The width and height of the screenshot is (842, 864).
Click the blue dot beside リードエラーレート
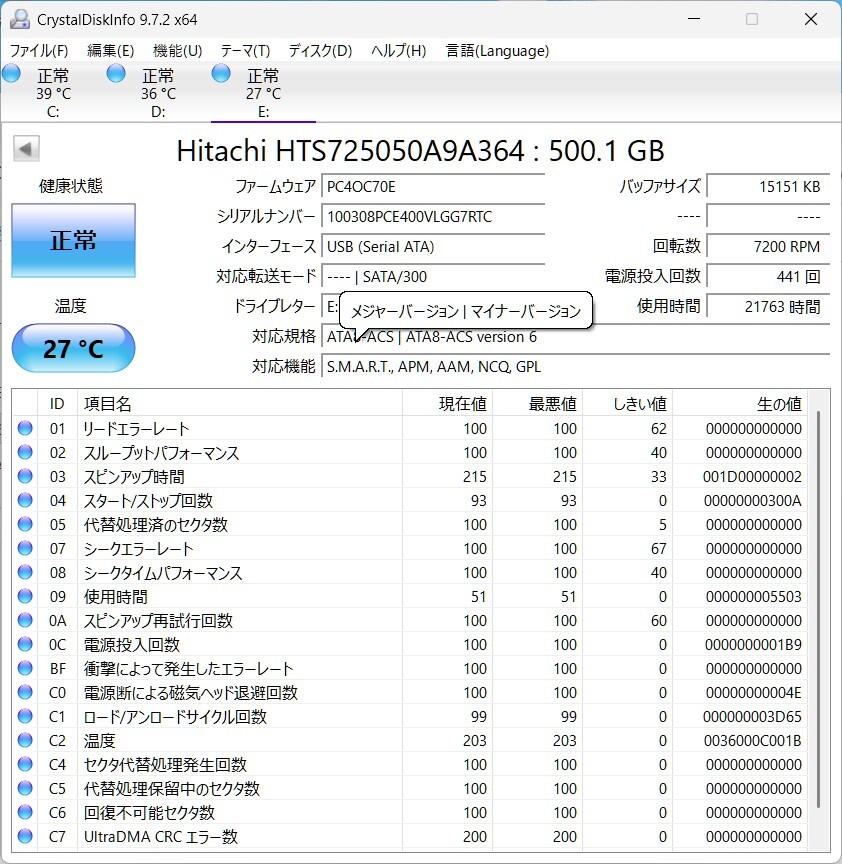[x=24, y=428]
